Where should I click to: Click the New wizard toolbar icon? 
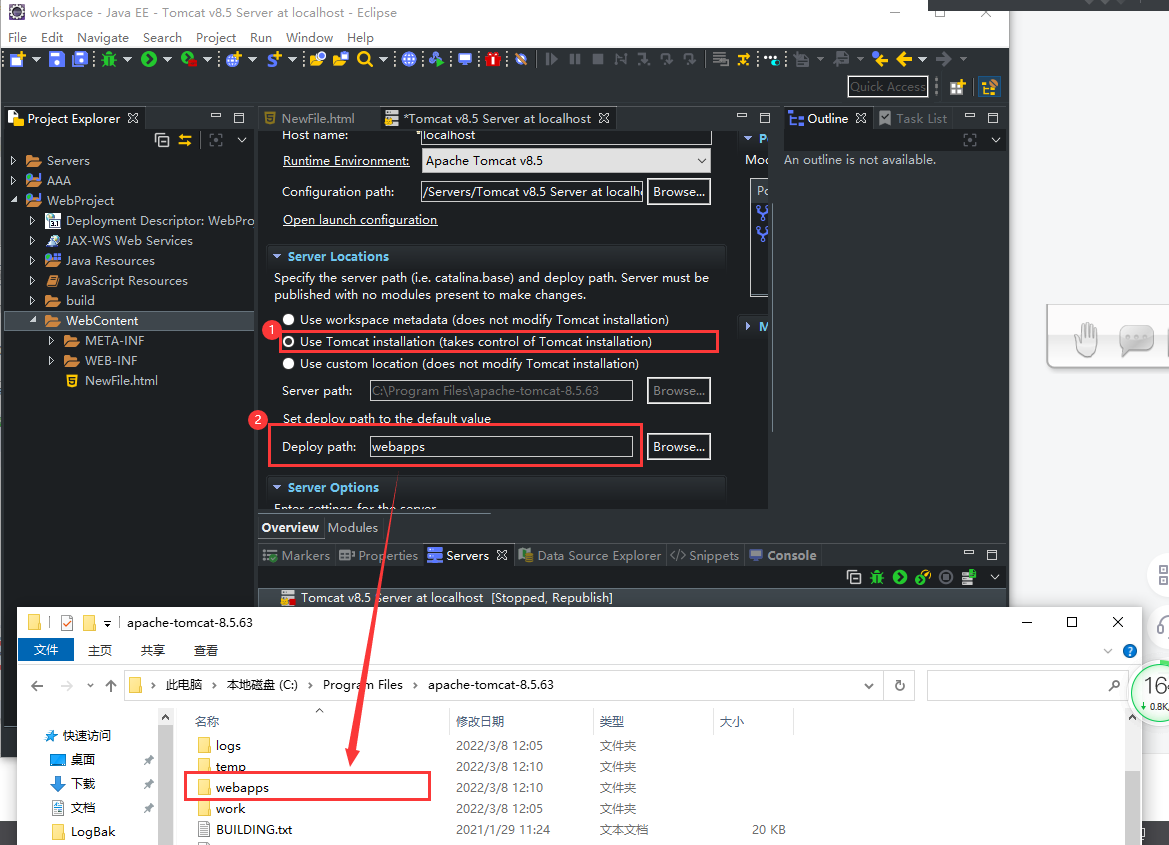(x=17, y=59)
